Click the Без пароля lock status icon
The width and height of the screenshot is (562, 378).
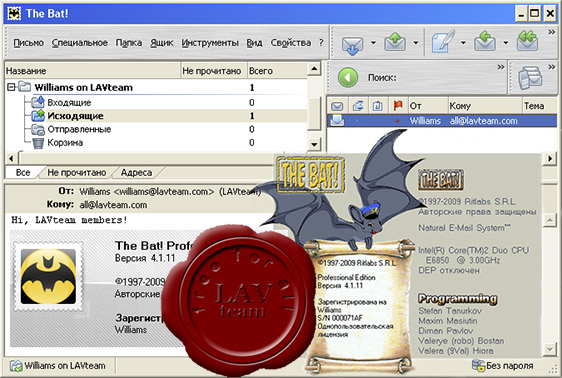478,365
